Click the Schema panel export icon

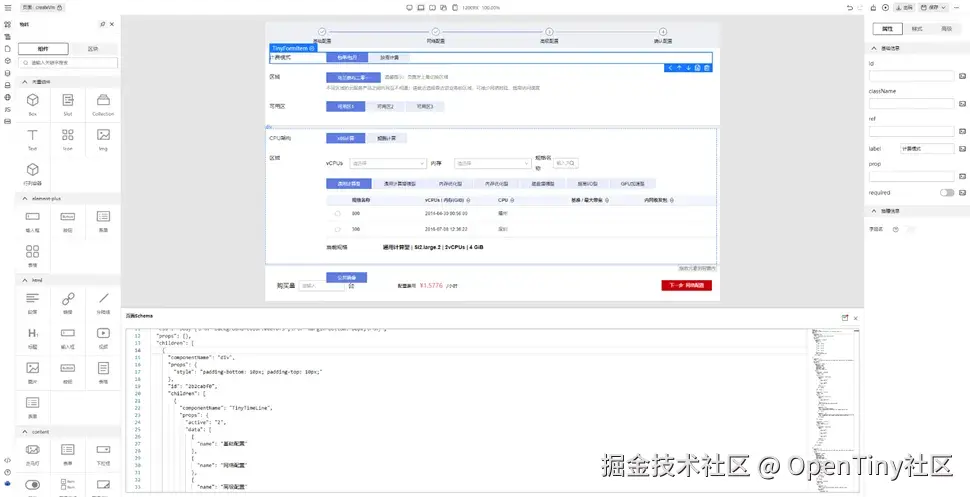click(845, 318)
